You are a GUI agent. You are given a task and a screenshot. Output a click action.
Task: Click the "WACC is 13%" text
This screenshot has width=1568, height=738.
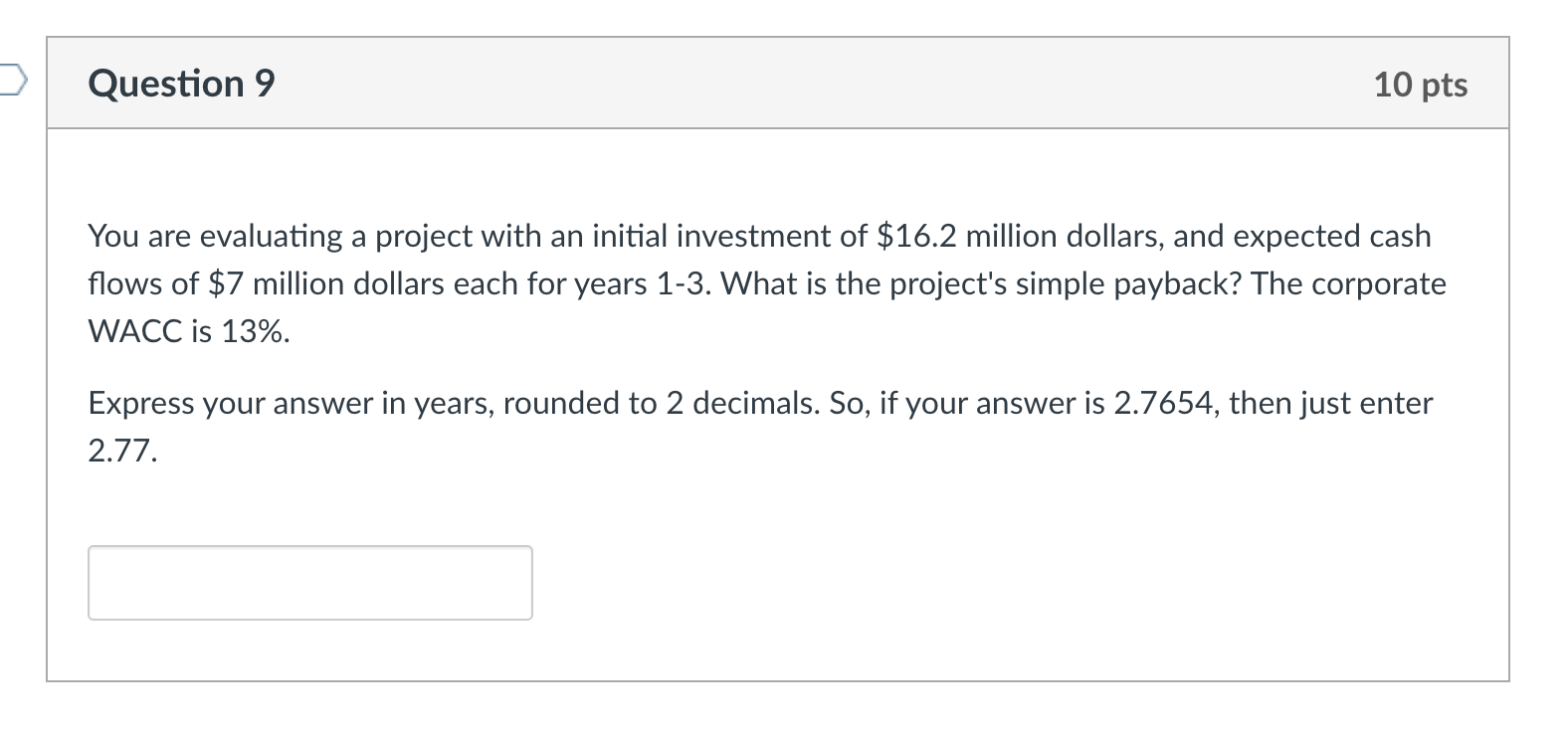189,332
